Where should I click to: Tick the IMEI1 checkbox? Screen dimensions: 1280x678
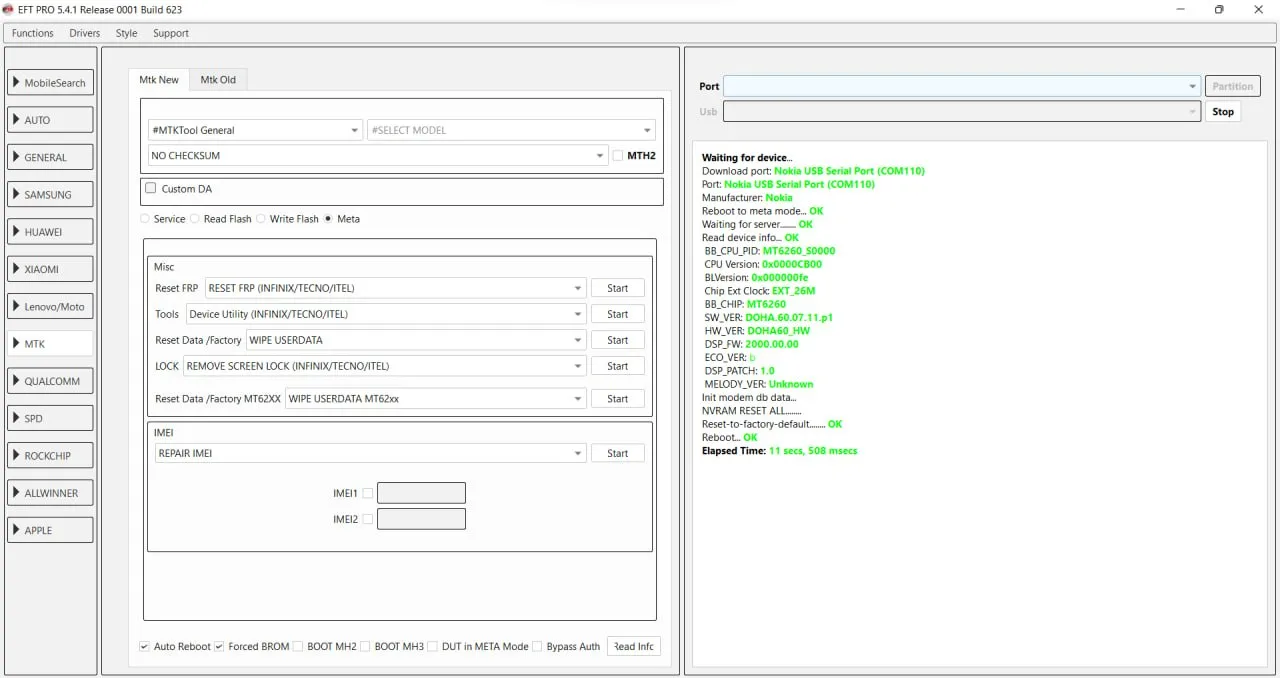(368, 493)
